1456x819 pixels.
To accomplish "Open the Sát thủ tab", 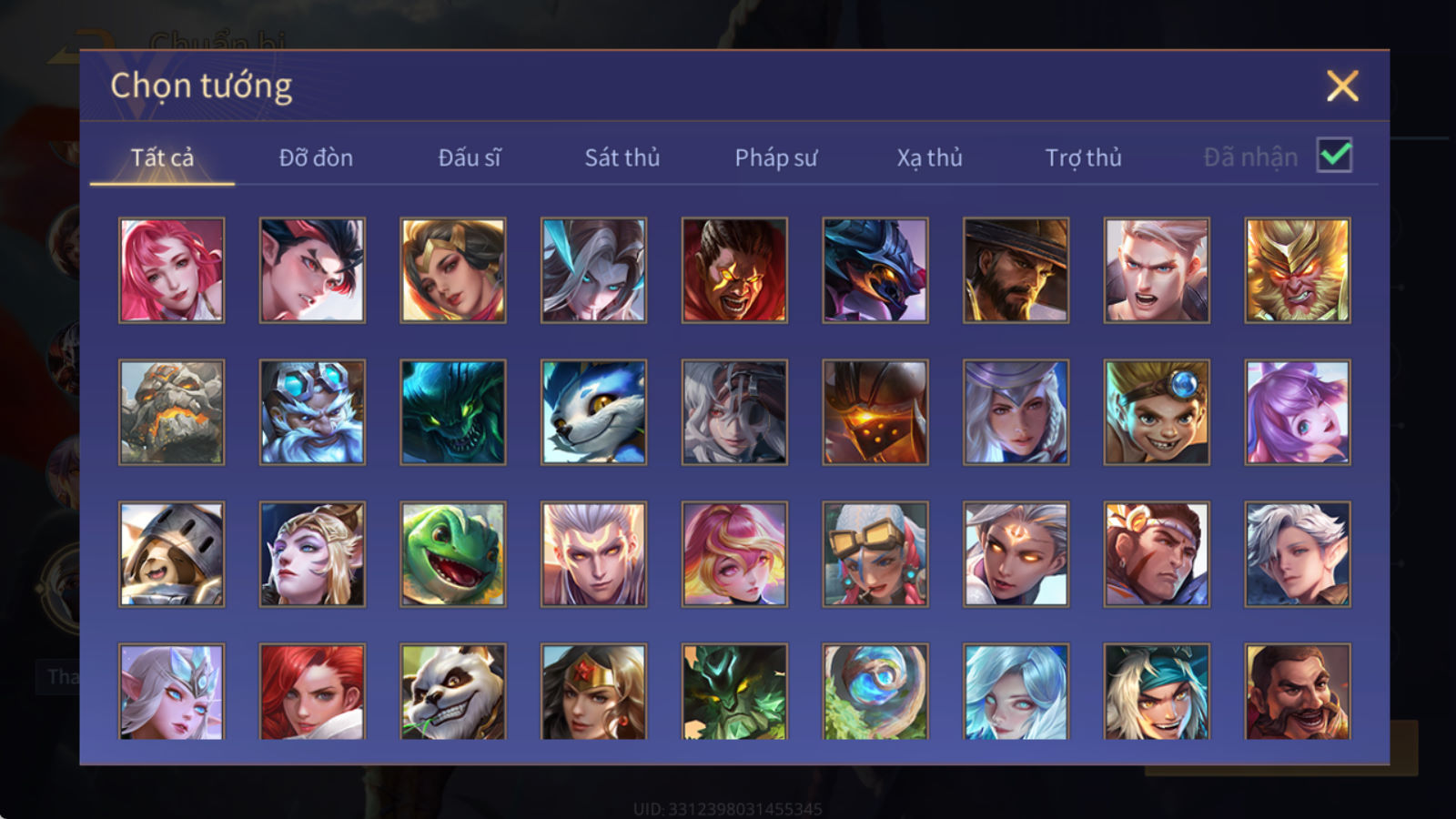I will pos(622,157).
